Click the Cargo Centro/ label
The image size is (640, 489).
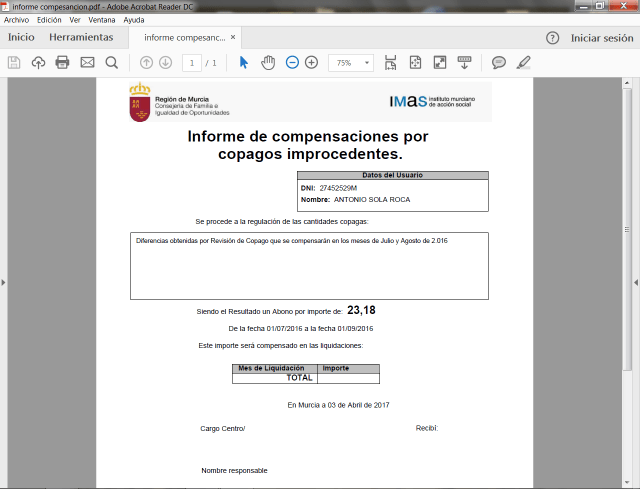(x=222, y=429)
